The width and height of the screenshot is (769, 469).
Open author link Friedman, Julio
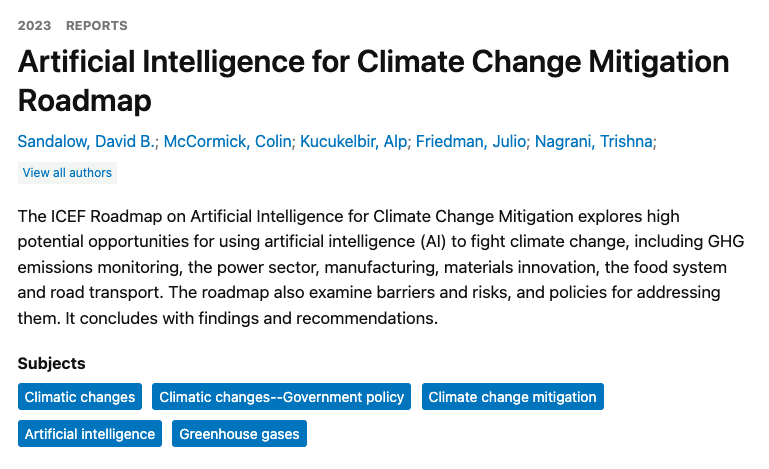(471, 141)
